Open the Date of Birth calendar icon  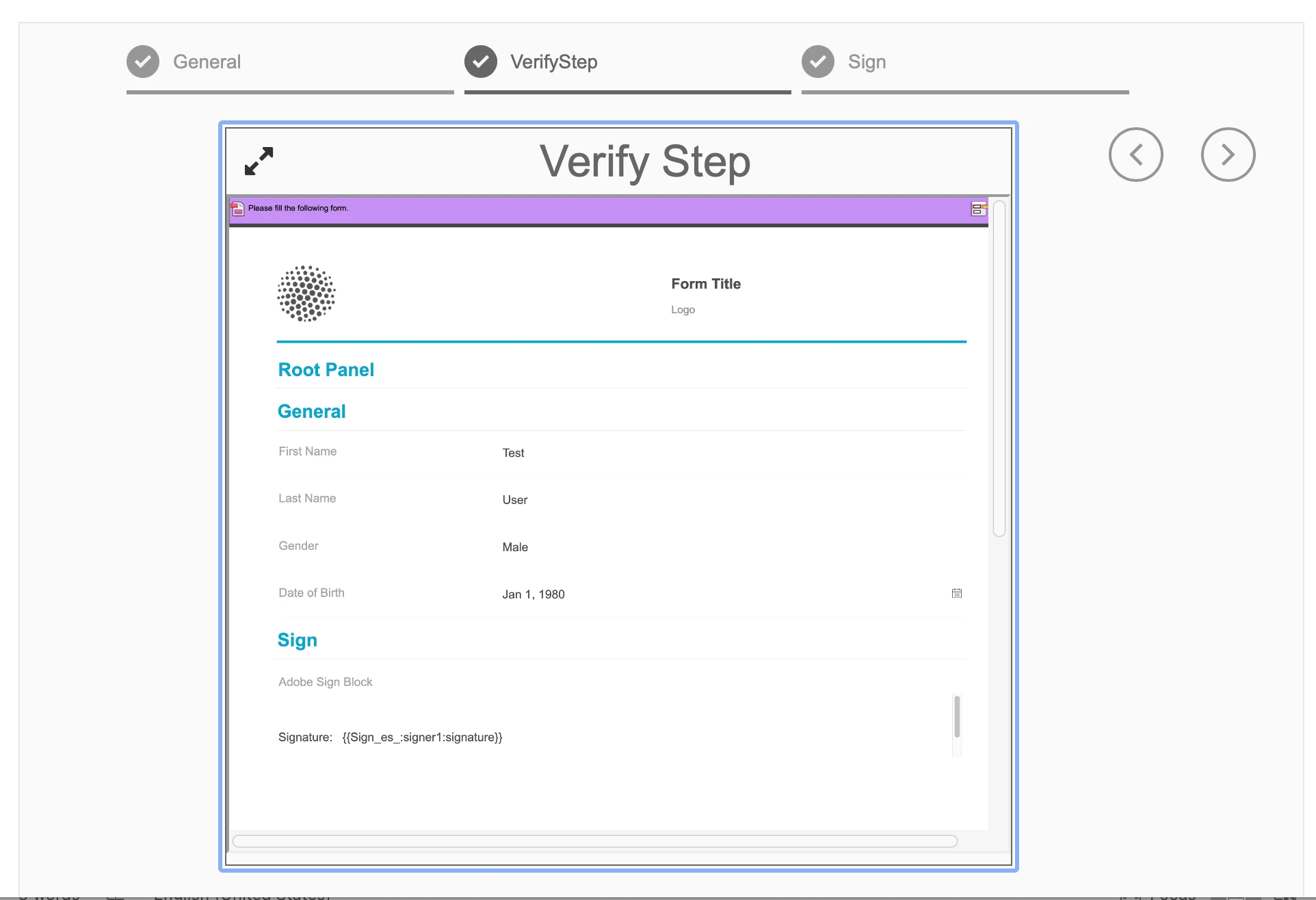(x=956, y=593)
